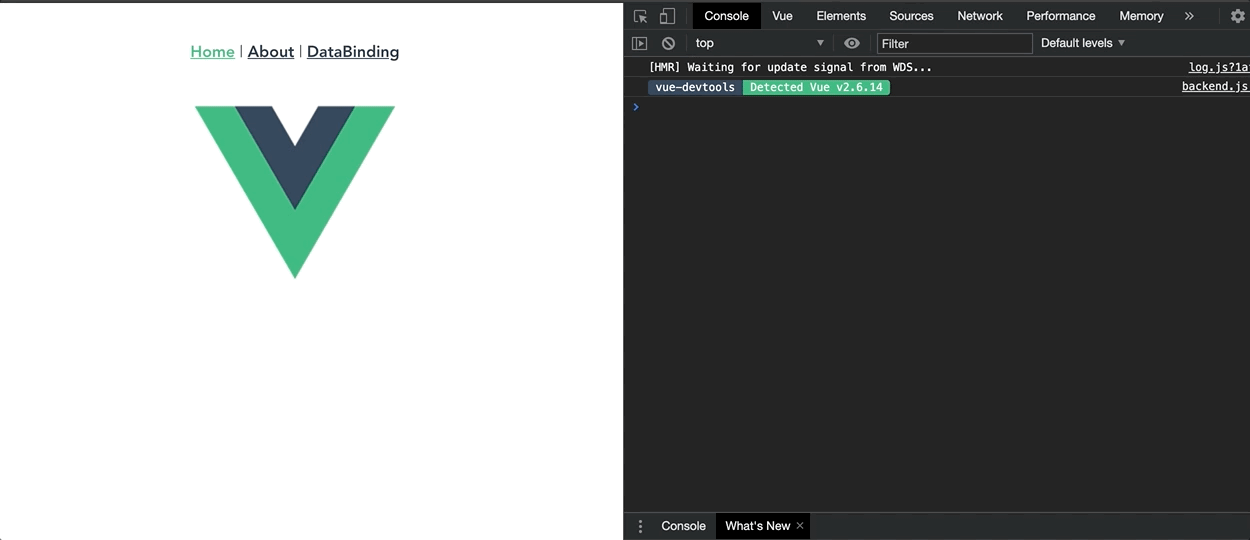1250x540 pixels.
Task: Close the What's New drawer tab
Action: (800, 526)
